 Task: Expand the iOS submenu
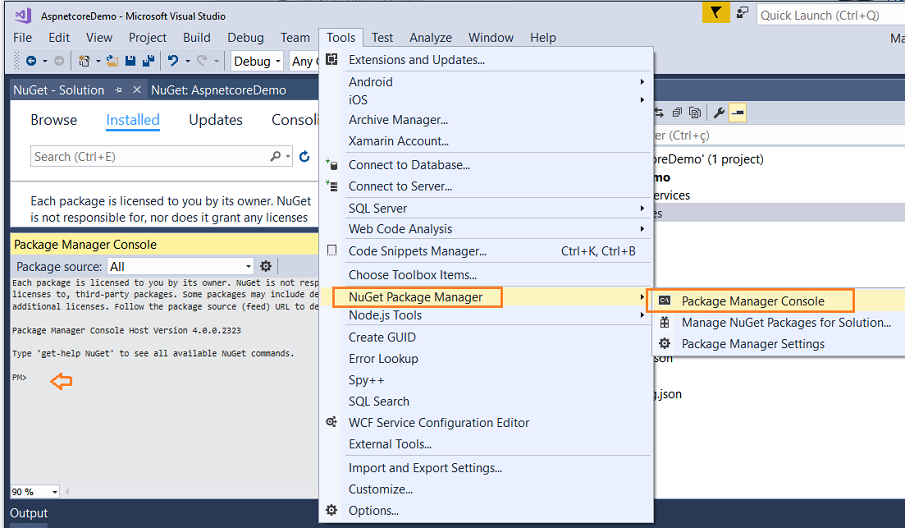coord(642,100)
